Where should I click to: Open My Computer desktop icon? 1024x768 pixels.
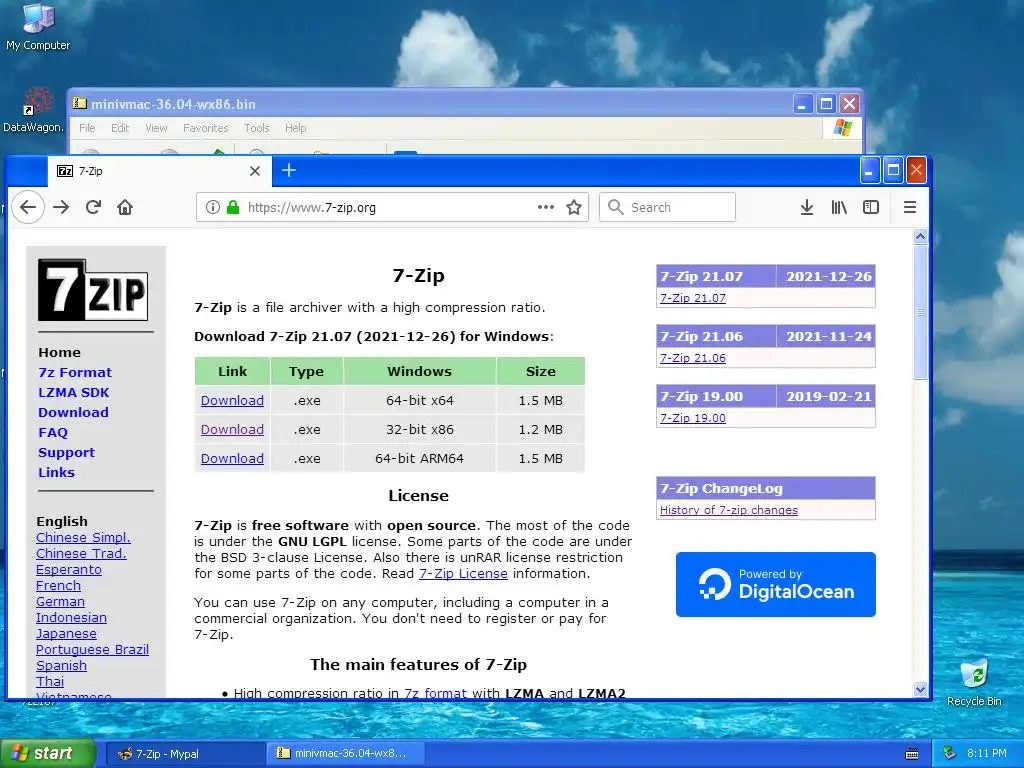pyautogui.click(x=38, y=27)
